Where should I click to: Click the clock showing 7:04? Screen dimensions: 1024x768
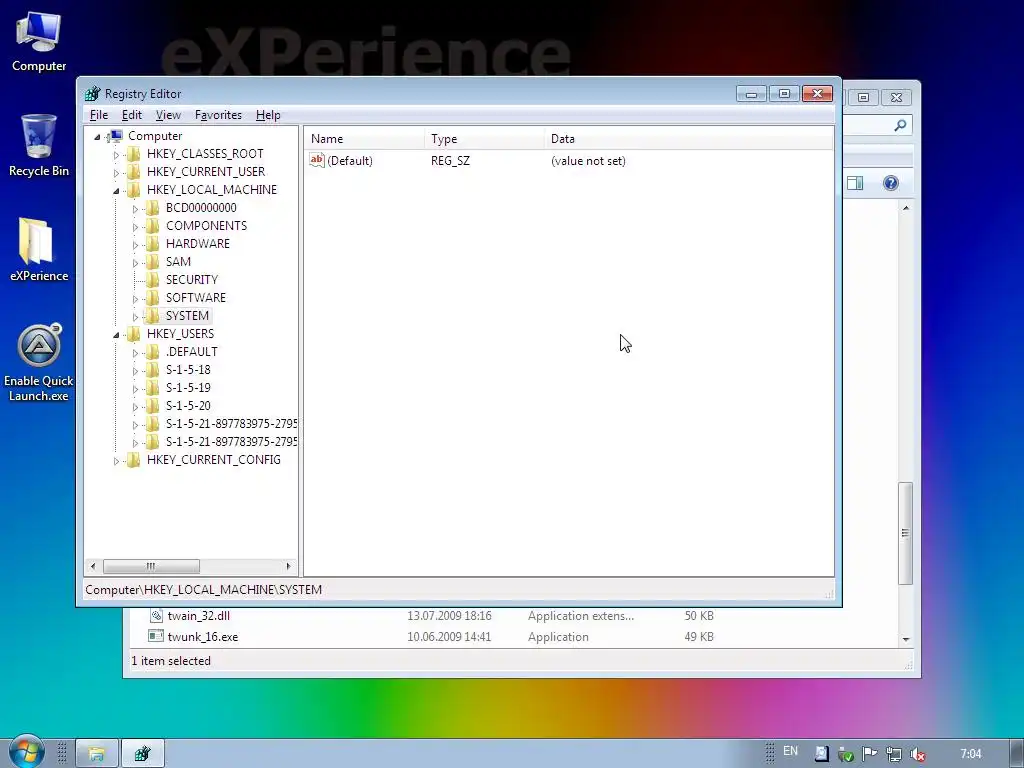(x=970, y=754)
